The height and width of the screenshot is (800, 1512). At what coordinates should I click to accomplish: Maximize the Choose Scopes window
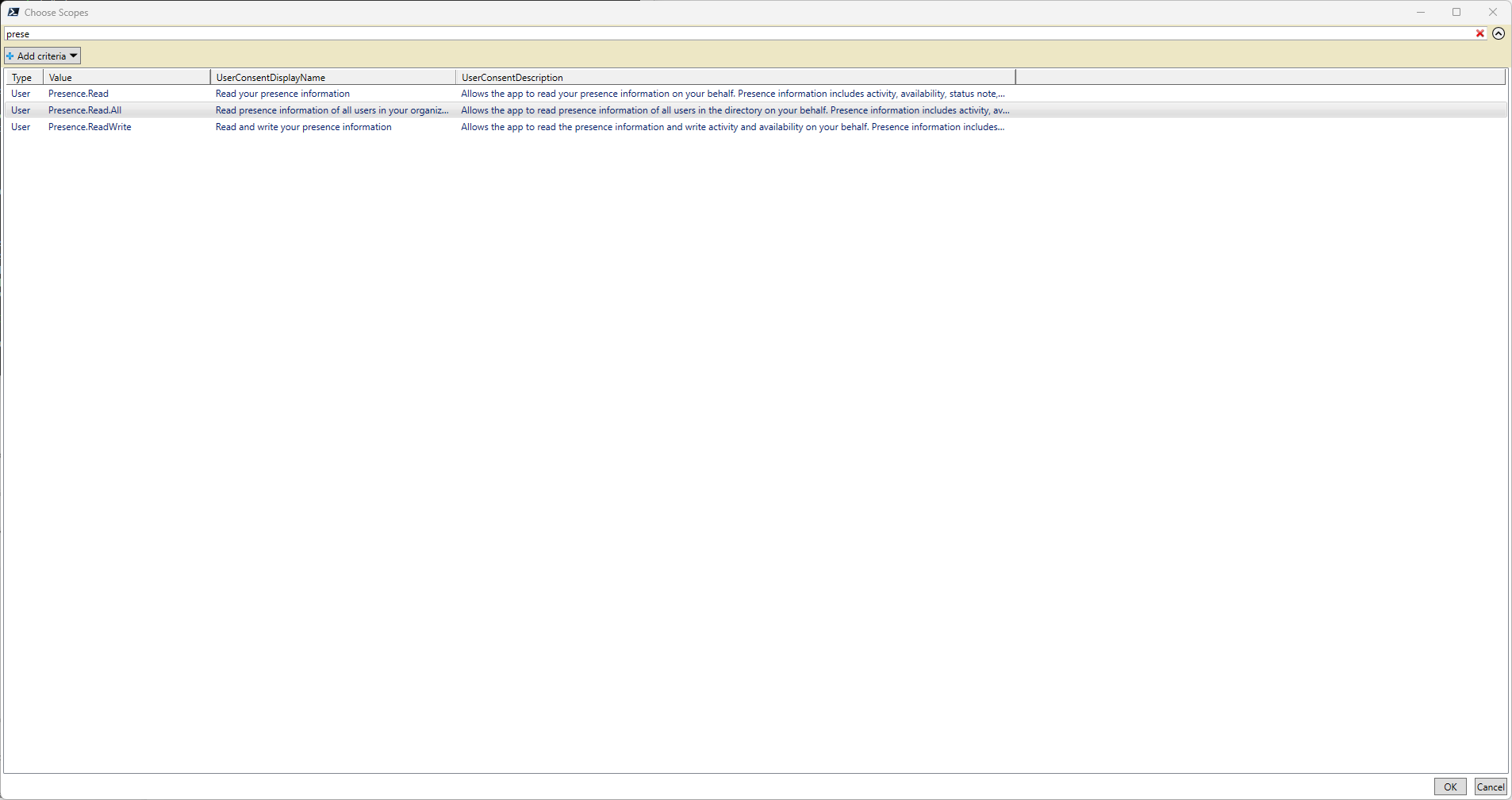point(1456,12)
